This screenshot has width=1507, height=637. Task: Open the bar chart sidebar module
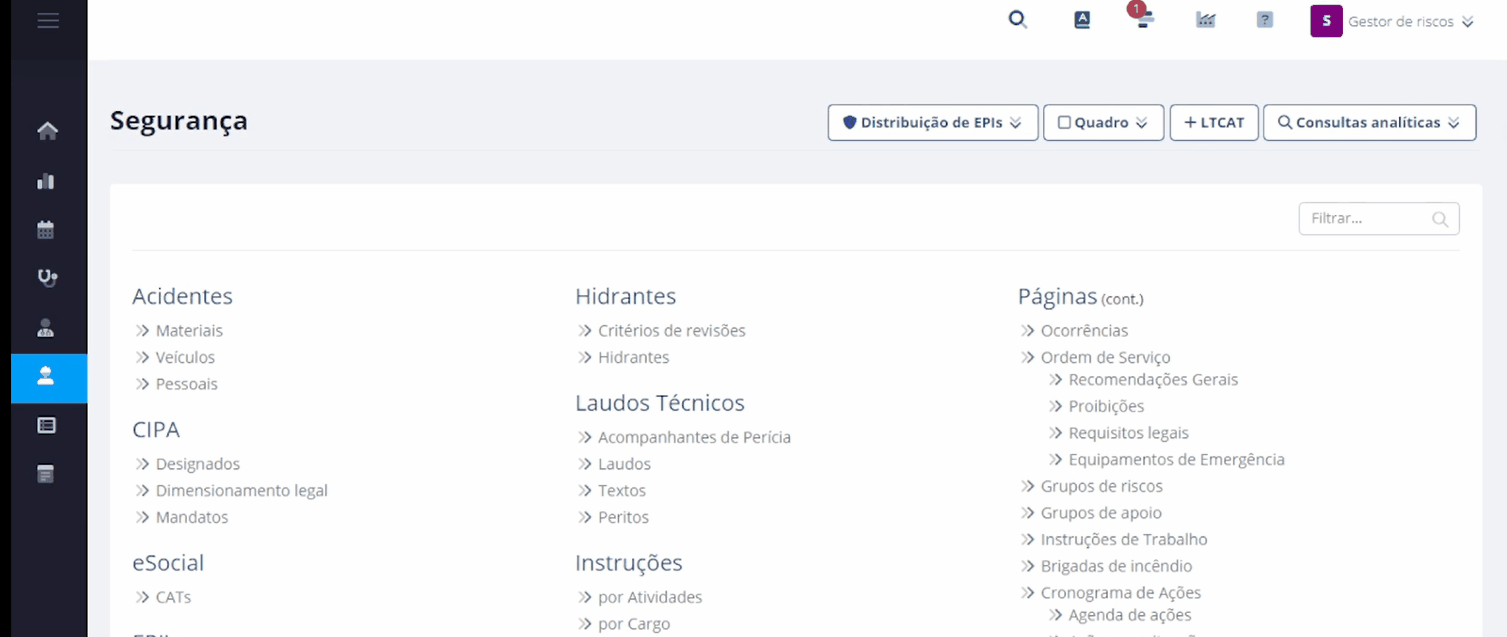click(46, 181)
